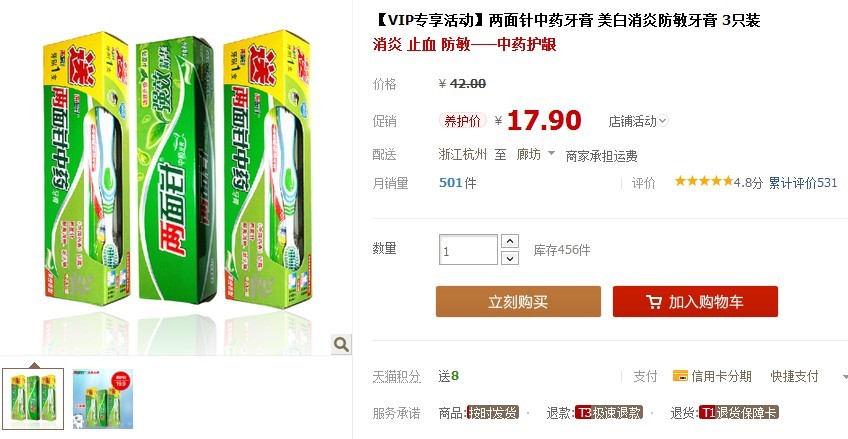Click the 养护价 promotion tag
Screen dimensions: 848x439
click(x=462, y=121)
